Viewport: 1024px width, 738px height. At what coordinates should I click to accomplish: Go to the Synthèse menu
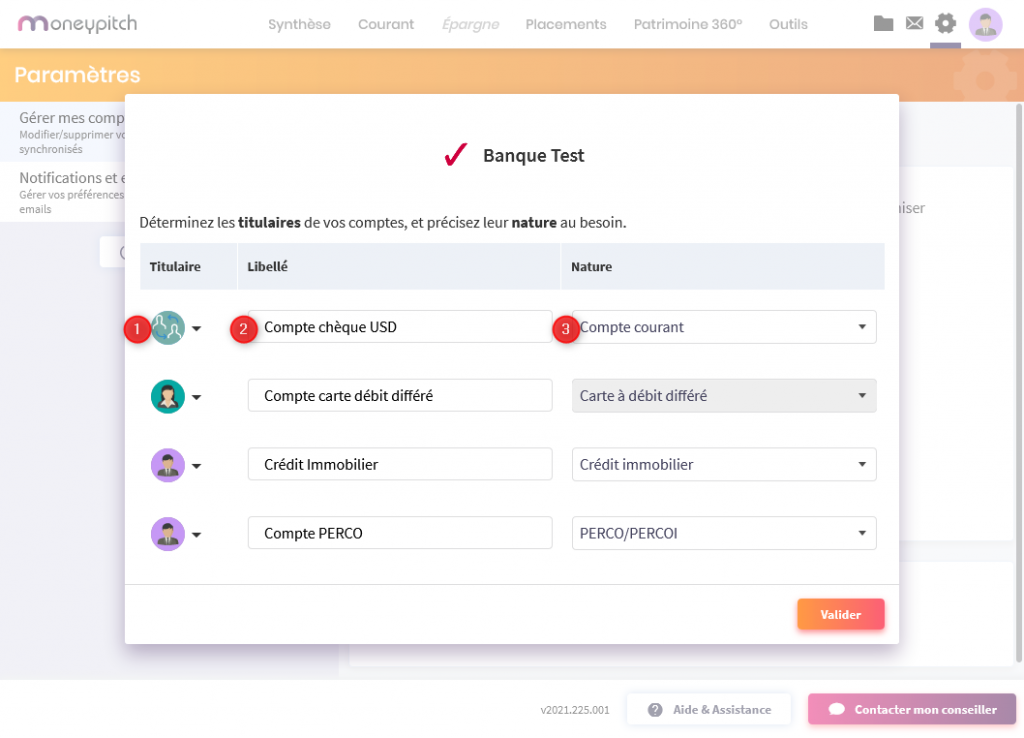point(299,24)
